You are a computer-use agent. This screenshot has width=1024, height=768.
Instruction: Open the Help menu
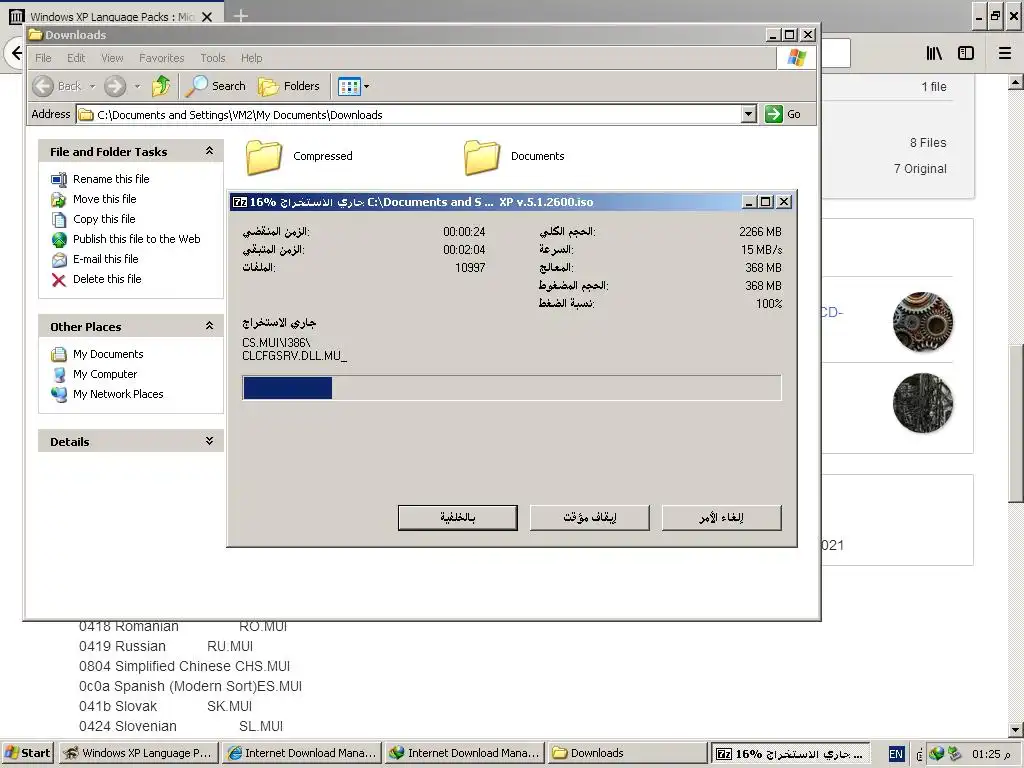point(251,58)
